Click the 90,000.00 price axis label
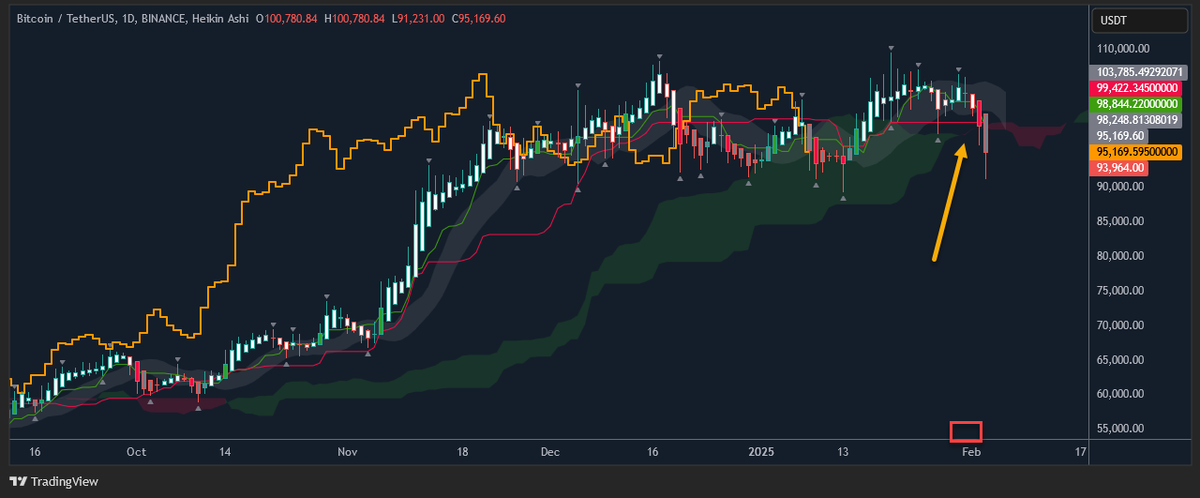The height and width of the screenshot is (498, 1200). tap(1122, 187)
